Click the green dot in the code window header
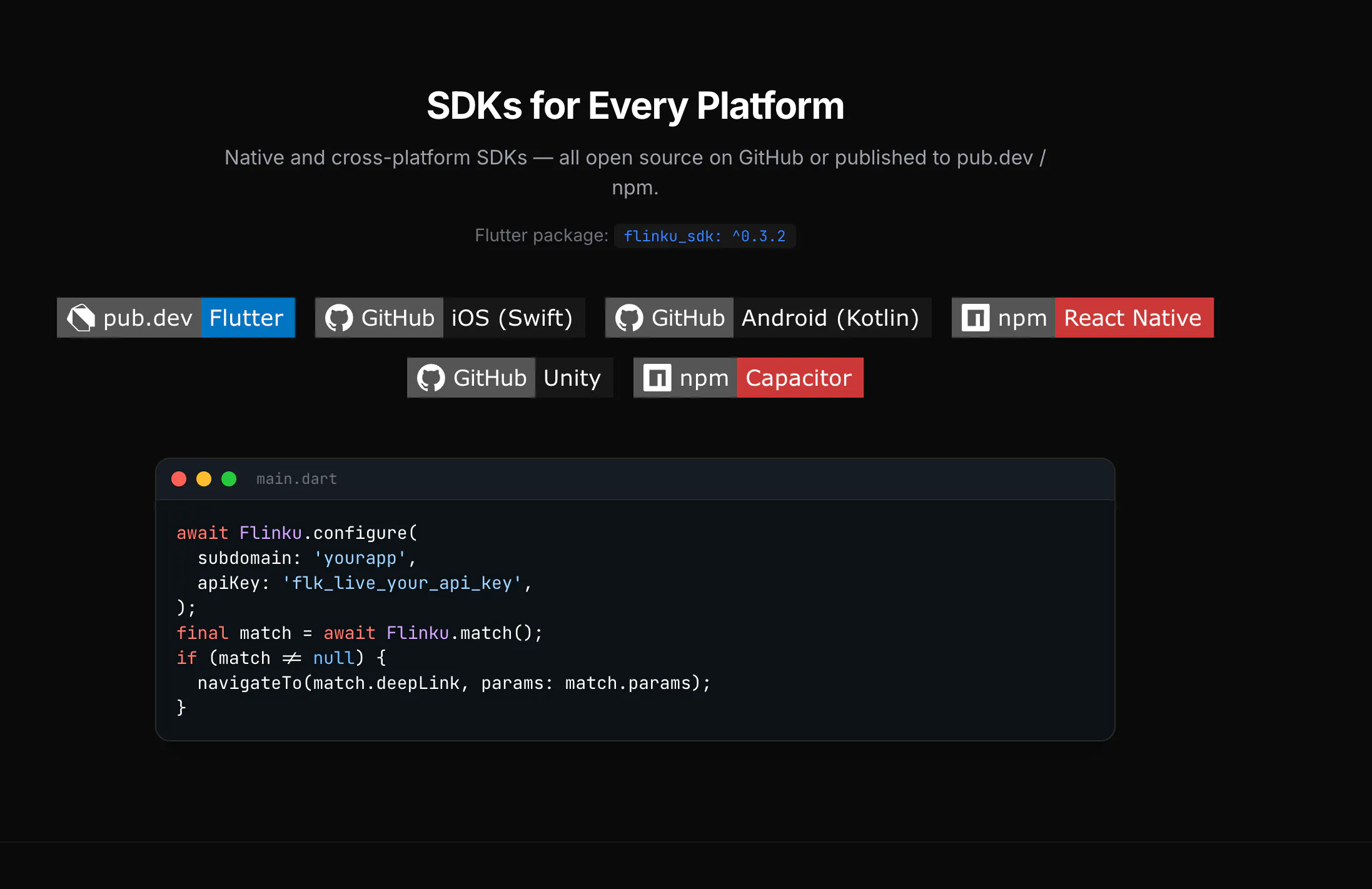The height and width of the screenshot is (889, 1372). 229,479
